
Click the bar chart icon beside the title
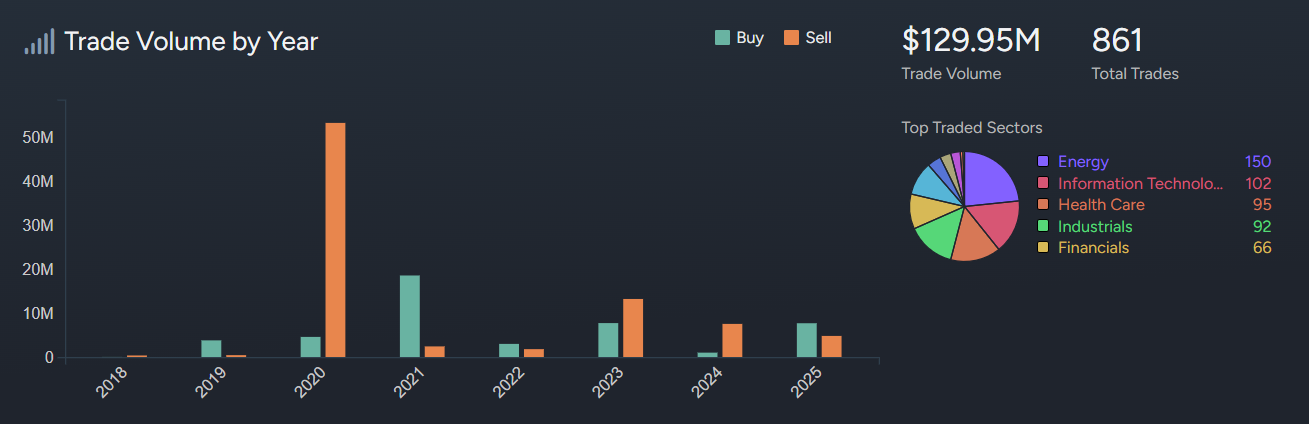[39, 42]
